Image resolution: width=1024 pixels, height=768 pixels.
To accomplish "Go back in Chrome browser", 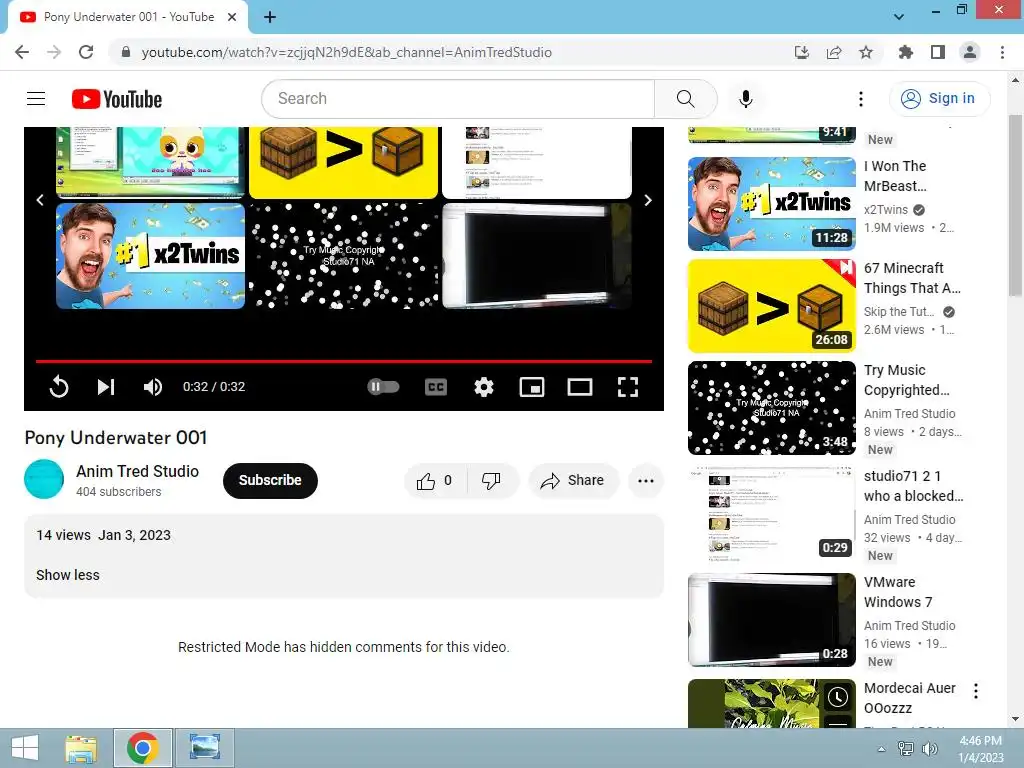I will (22, 52).
